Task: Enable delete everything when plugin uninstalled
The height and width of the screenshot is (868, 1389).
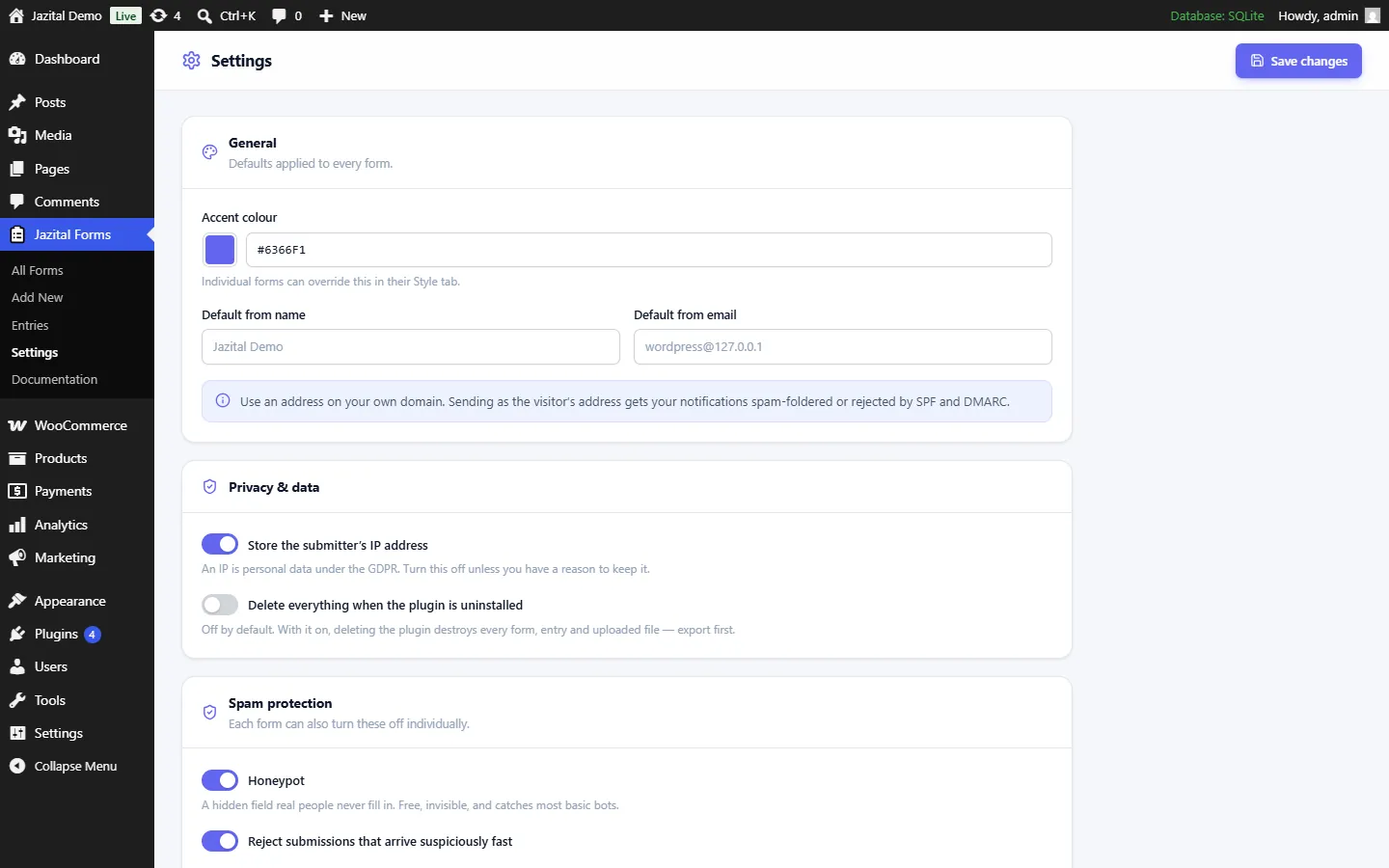Action: [x=220, y=605]
